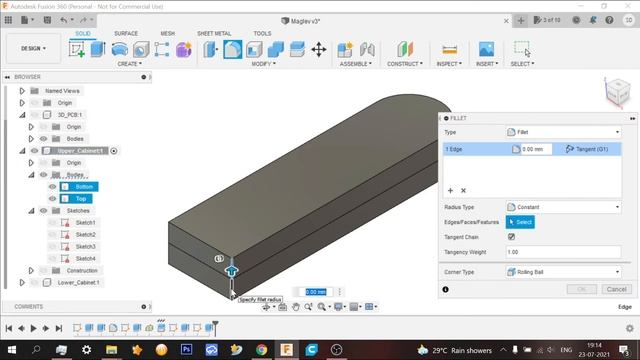The width and height of the screenshot is (640, 360).
Task: Select the Move/Copy tool
Action: pos(319,50)
